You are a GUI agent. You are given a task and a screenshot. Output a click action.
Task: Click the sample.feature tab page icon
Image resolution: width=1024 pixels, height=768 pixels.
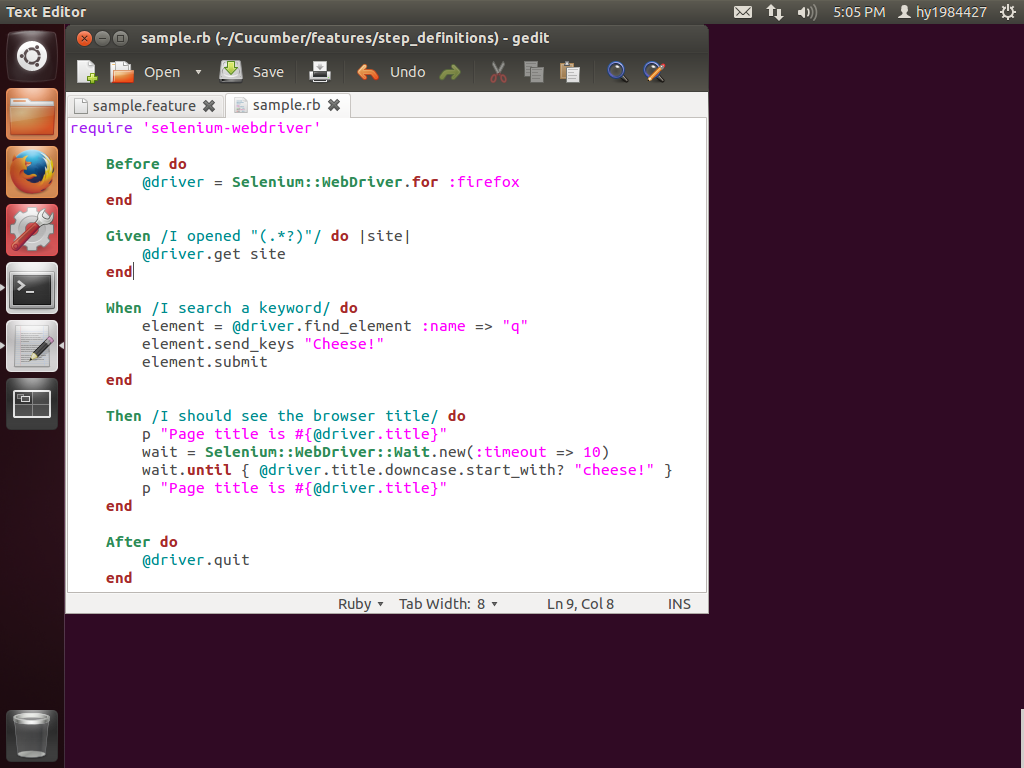[81, 106]
